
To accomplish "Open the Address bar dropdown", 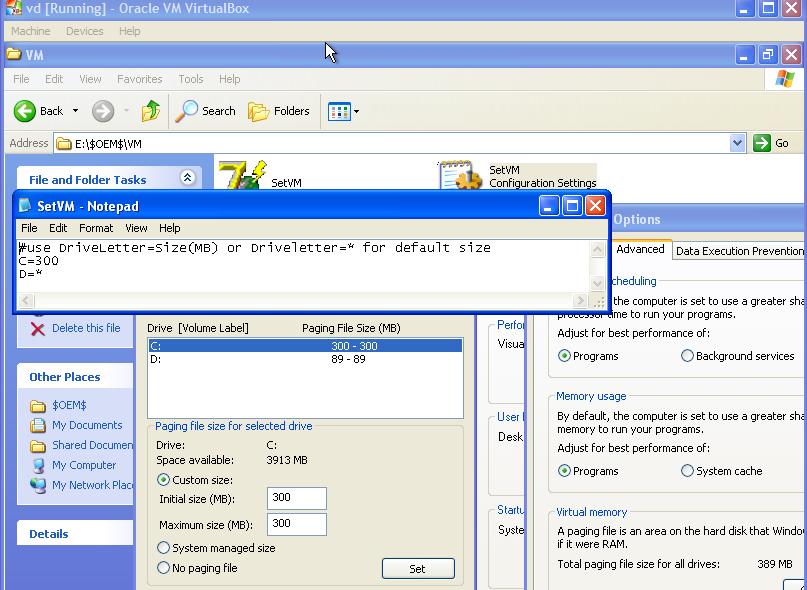I will point(737,143).
